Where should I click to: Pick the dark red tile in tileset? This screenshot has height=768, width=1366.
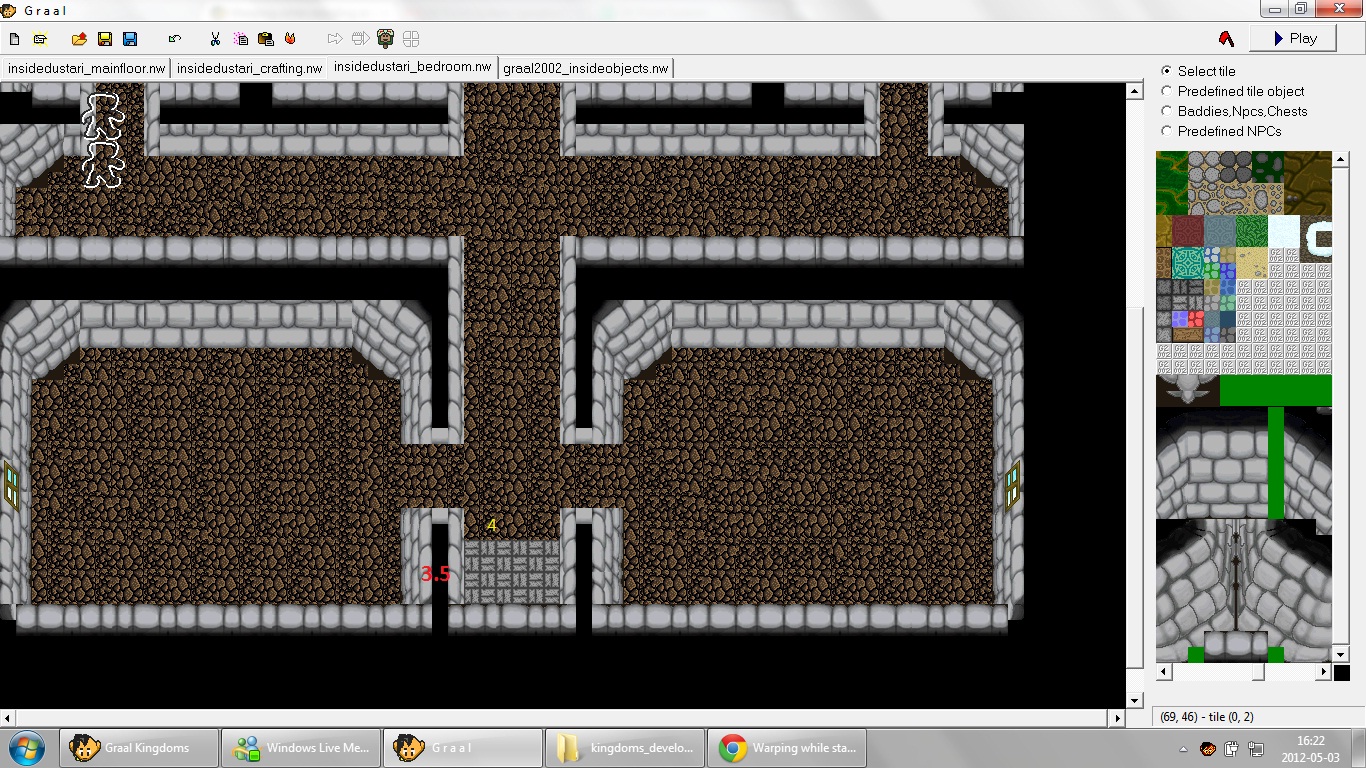point(1188,231)
